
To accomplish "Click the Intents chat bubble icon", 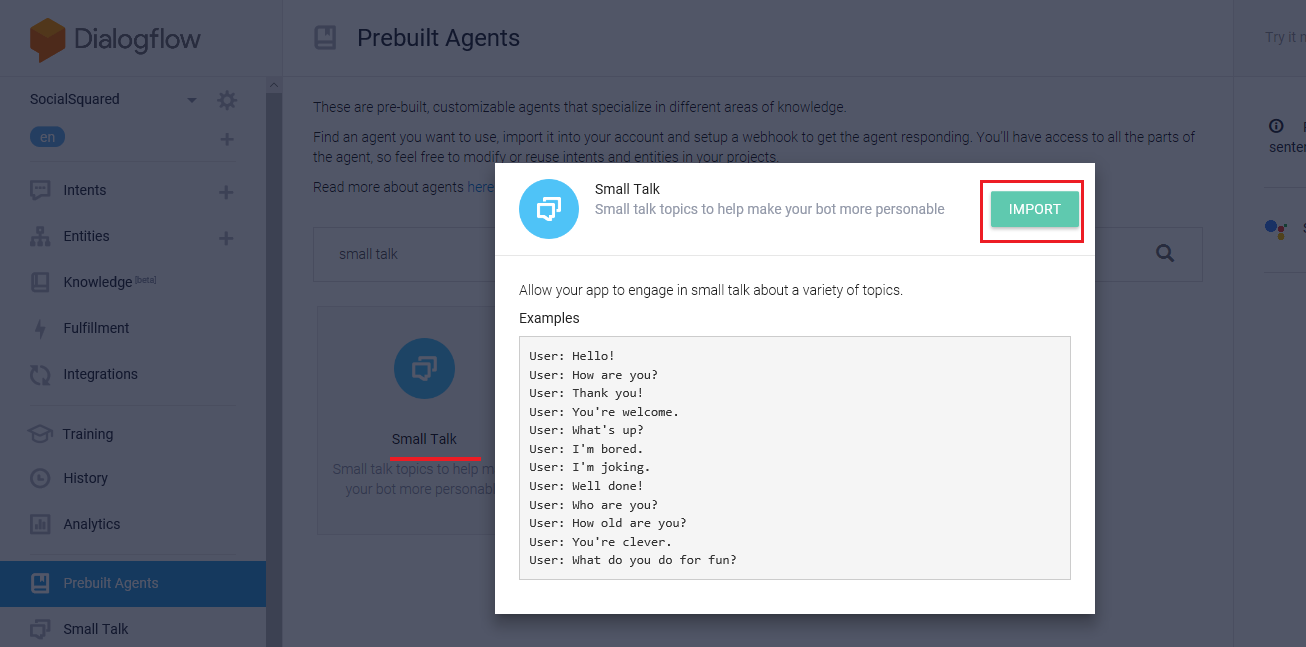I will 40,190.
